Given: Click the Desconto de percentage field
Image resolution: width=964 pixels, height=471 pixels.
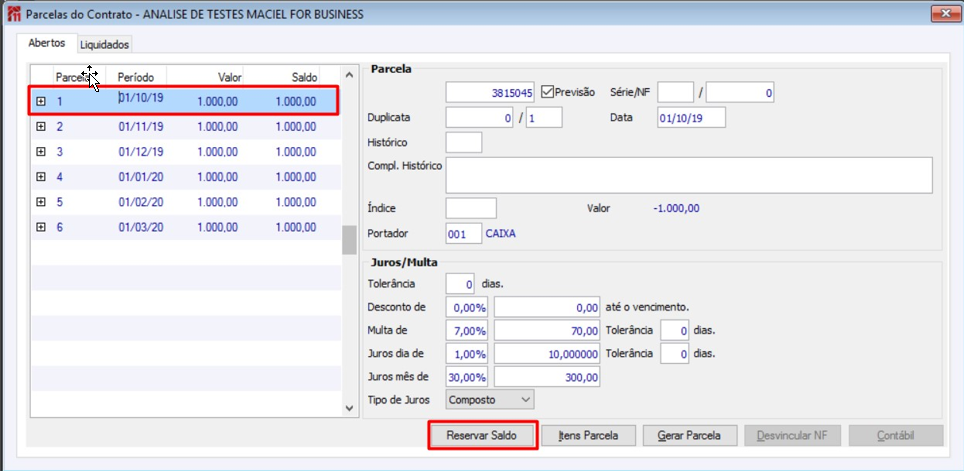Looking at the screenshot, I should tap(467, 307).
